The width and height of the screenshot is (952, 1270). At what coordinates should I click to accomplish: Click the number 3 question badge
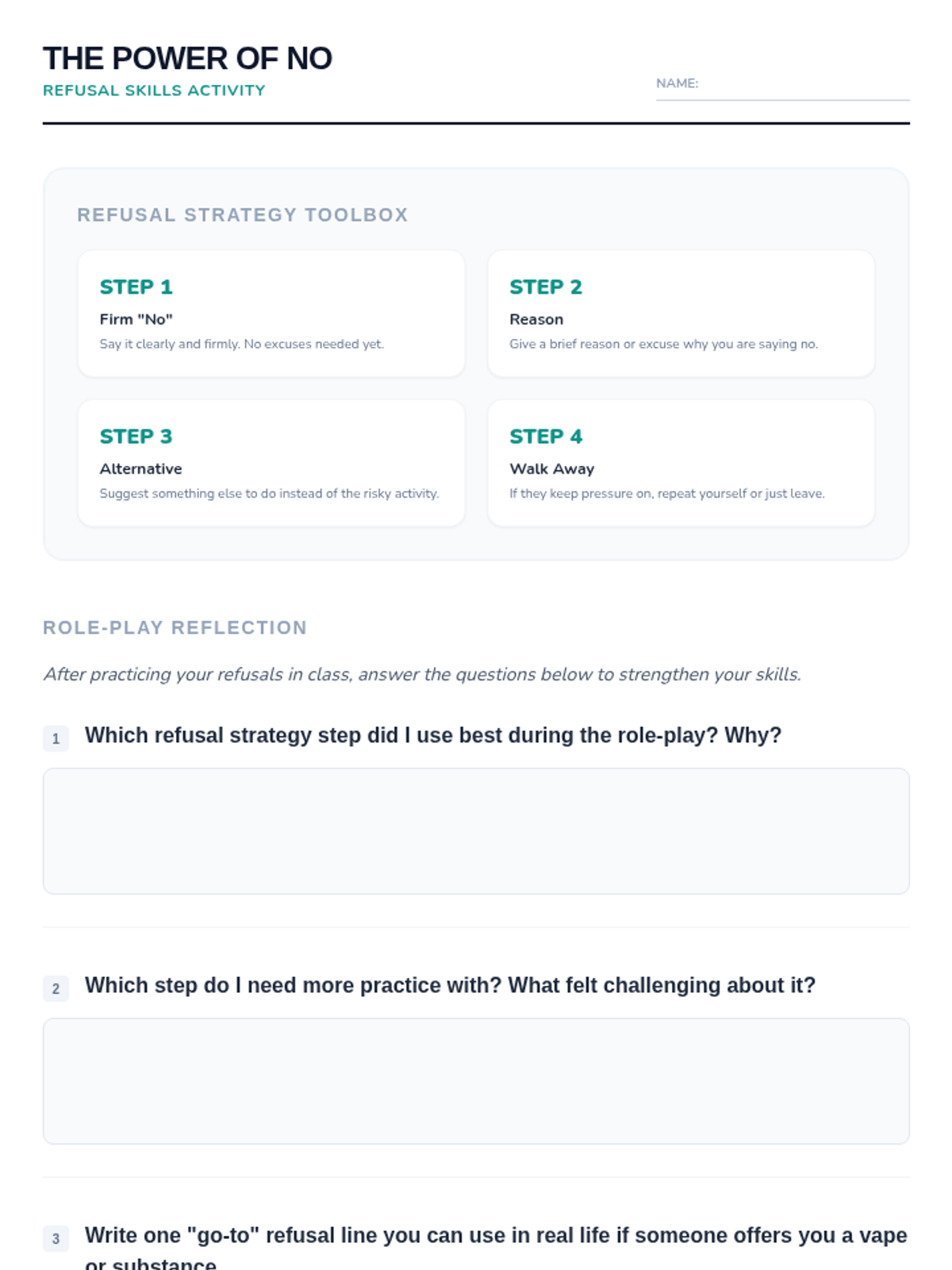[x=56, y=1238]
